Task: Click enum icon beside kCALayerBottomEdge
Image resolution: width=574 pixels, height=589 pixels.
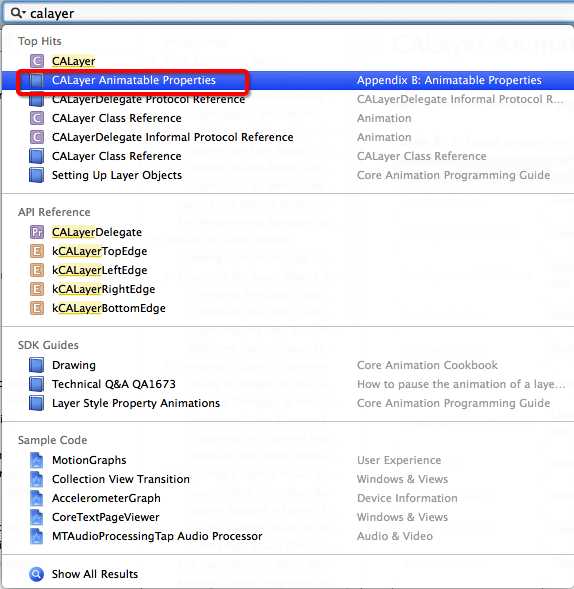Action: point(37,308)
